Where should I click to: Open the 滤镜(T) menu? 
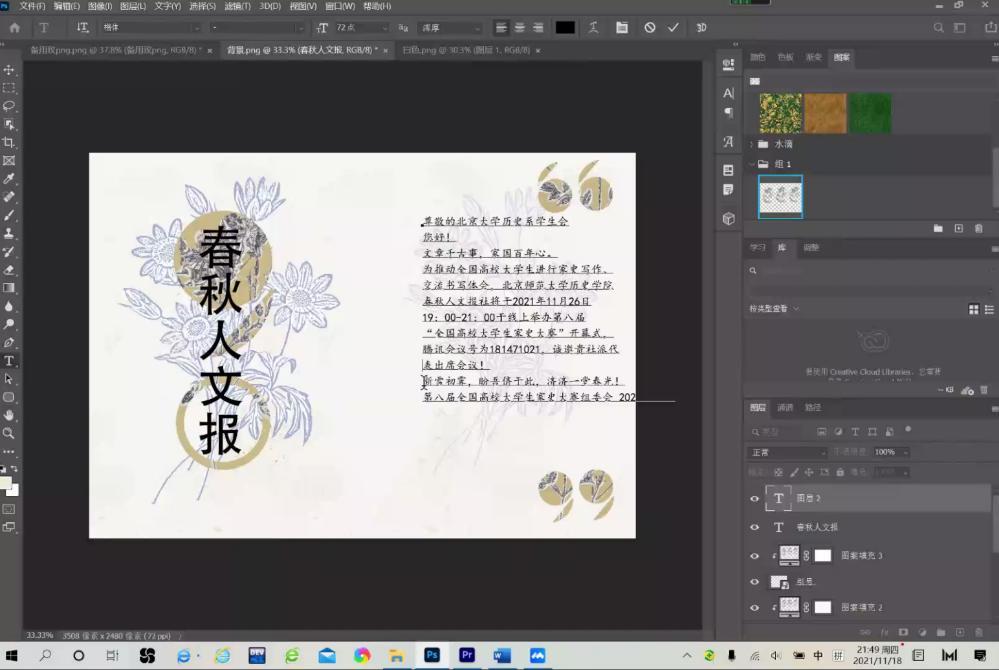click(x=237, y=6)
